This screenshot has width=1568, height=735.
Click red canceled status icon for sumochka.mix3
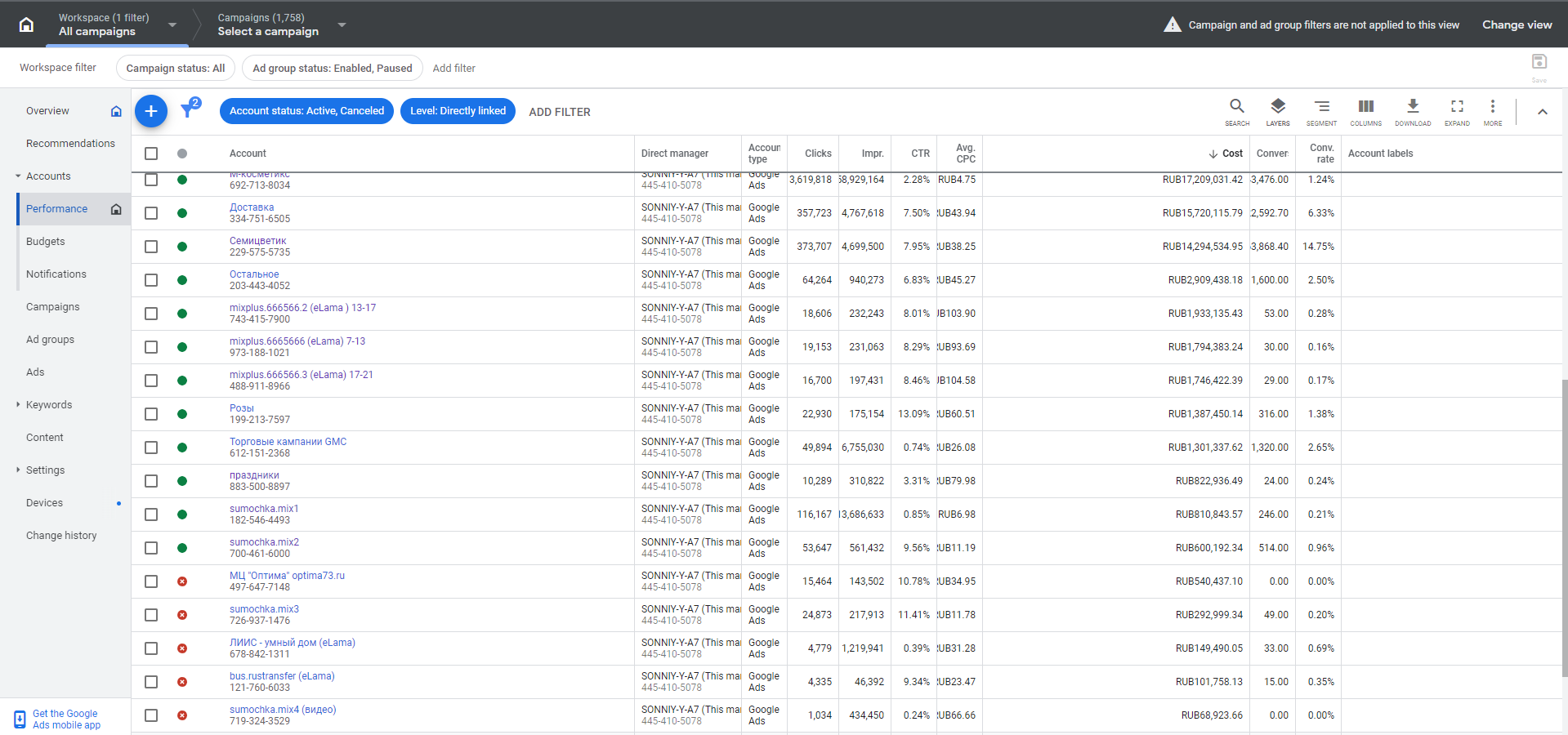(x=182, y=615)
